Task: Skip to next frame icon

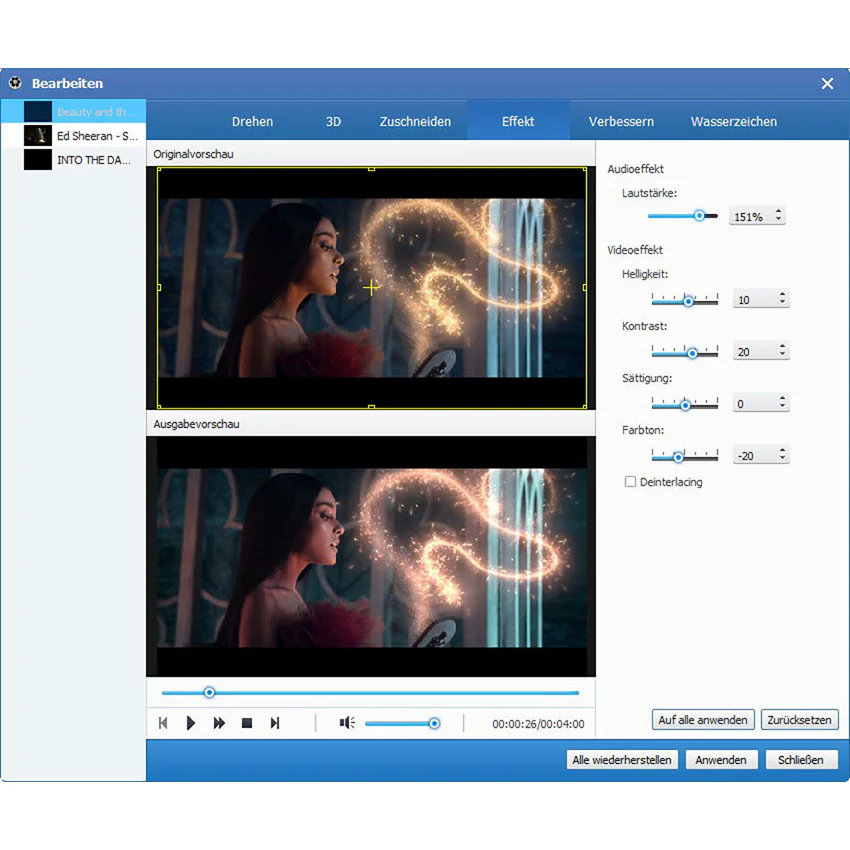Action: [275, 723]
